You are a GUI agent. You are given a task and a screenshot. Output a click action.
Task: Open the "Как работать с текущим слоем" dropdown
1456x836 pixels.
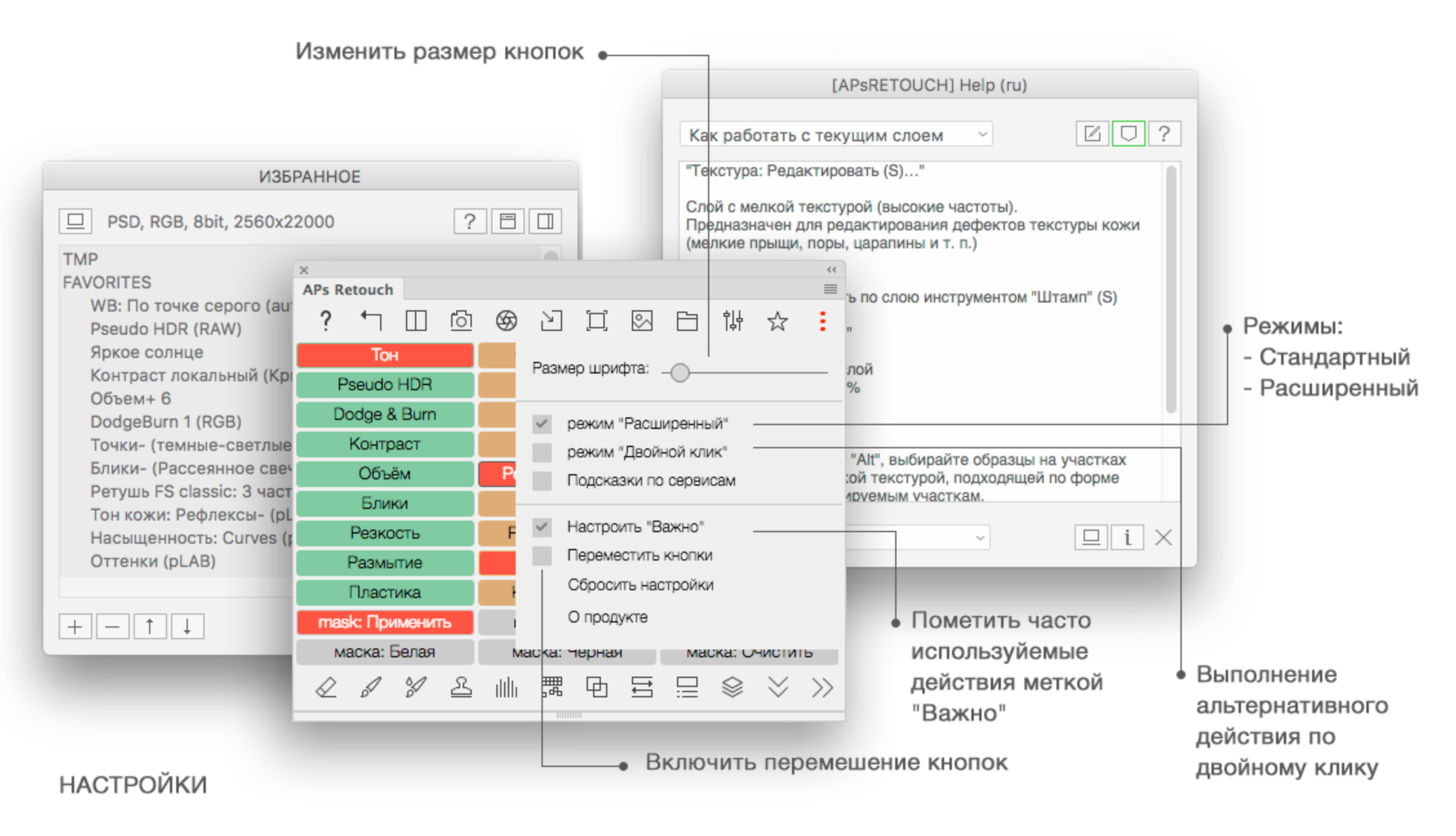836,135
